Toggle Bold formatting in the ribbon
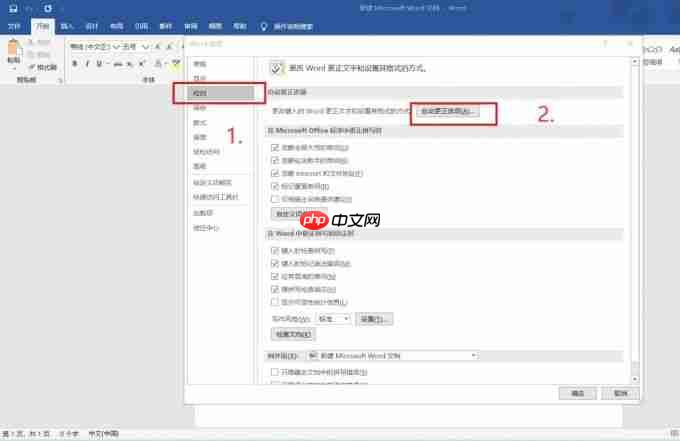The width and height of the screenshot is (680, 441). [x=75, y=64]
